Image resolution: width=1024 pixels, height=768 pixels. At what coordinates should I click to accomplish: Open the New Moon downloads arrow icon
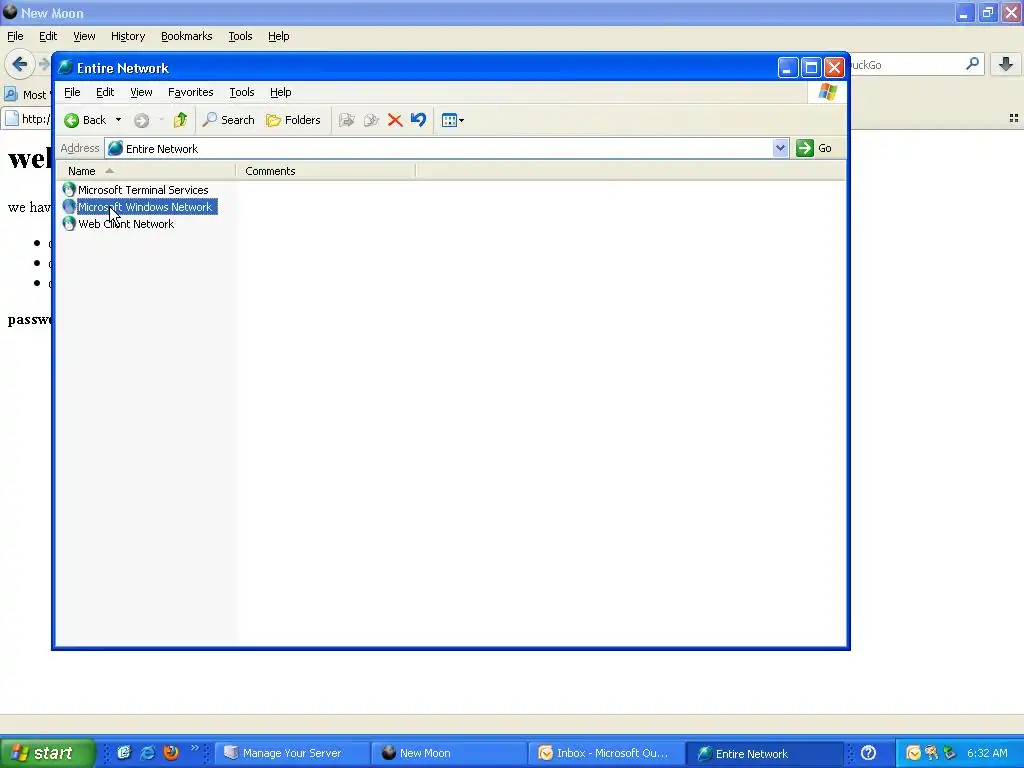click(x=1006, y=64)
